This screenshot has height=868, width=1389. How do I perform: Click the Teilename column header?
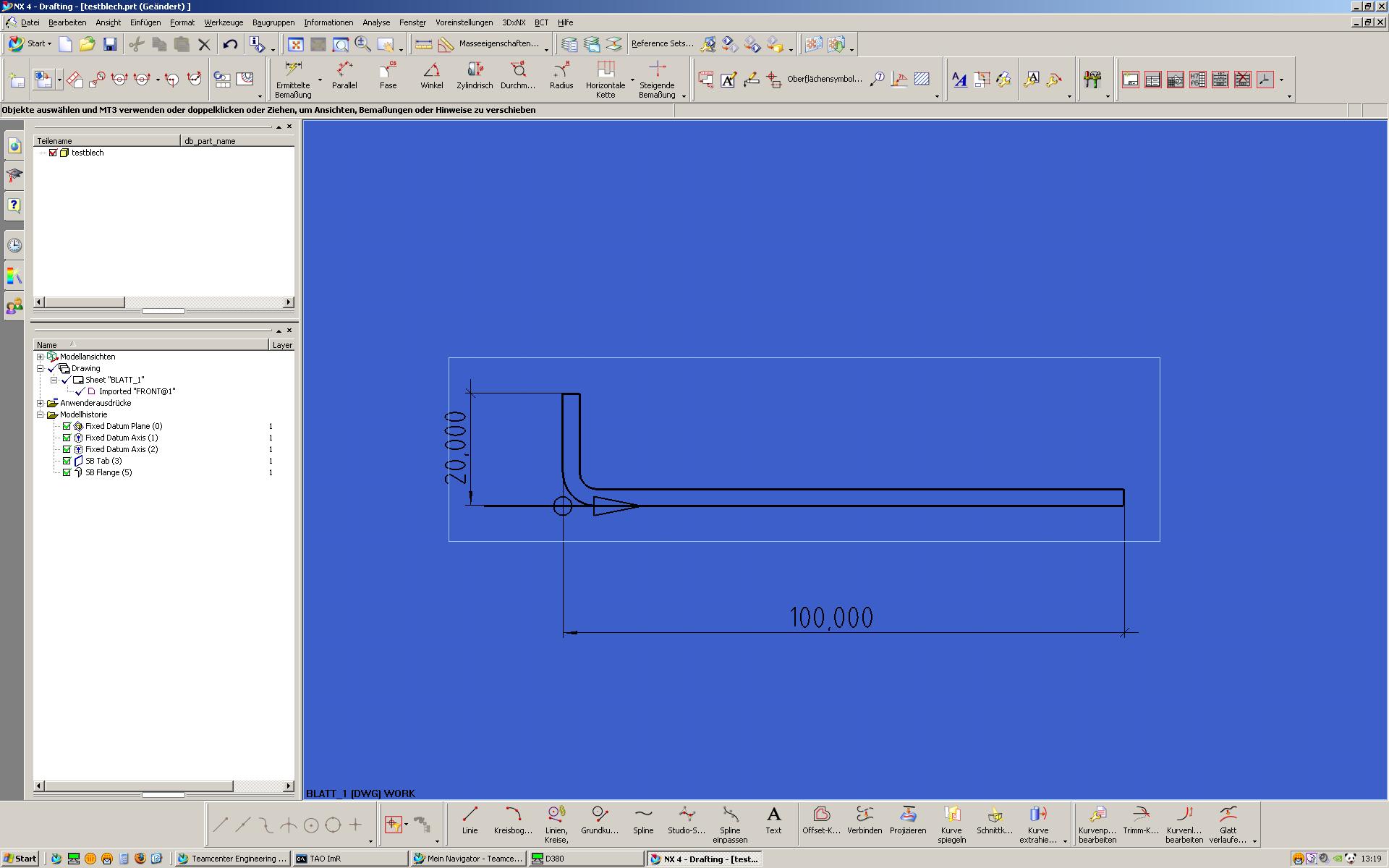point(107,141)
